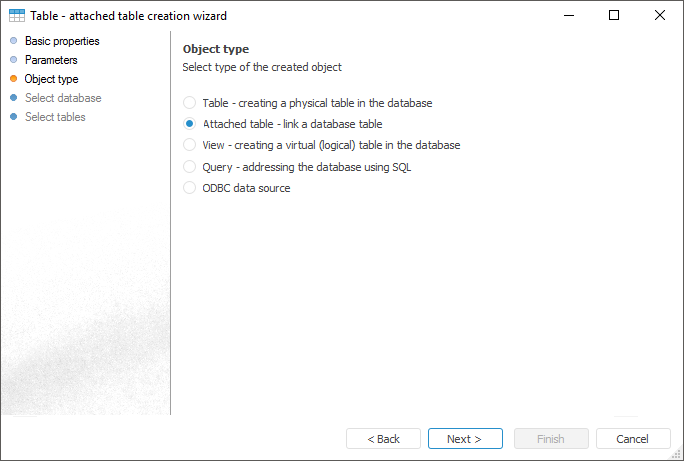The image size is (684, 461).
Task: Select the Attached table radio button
Action: point(190,124)
